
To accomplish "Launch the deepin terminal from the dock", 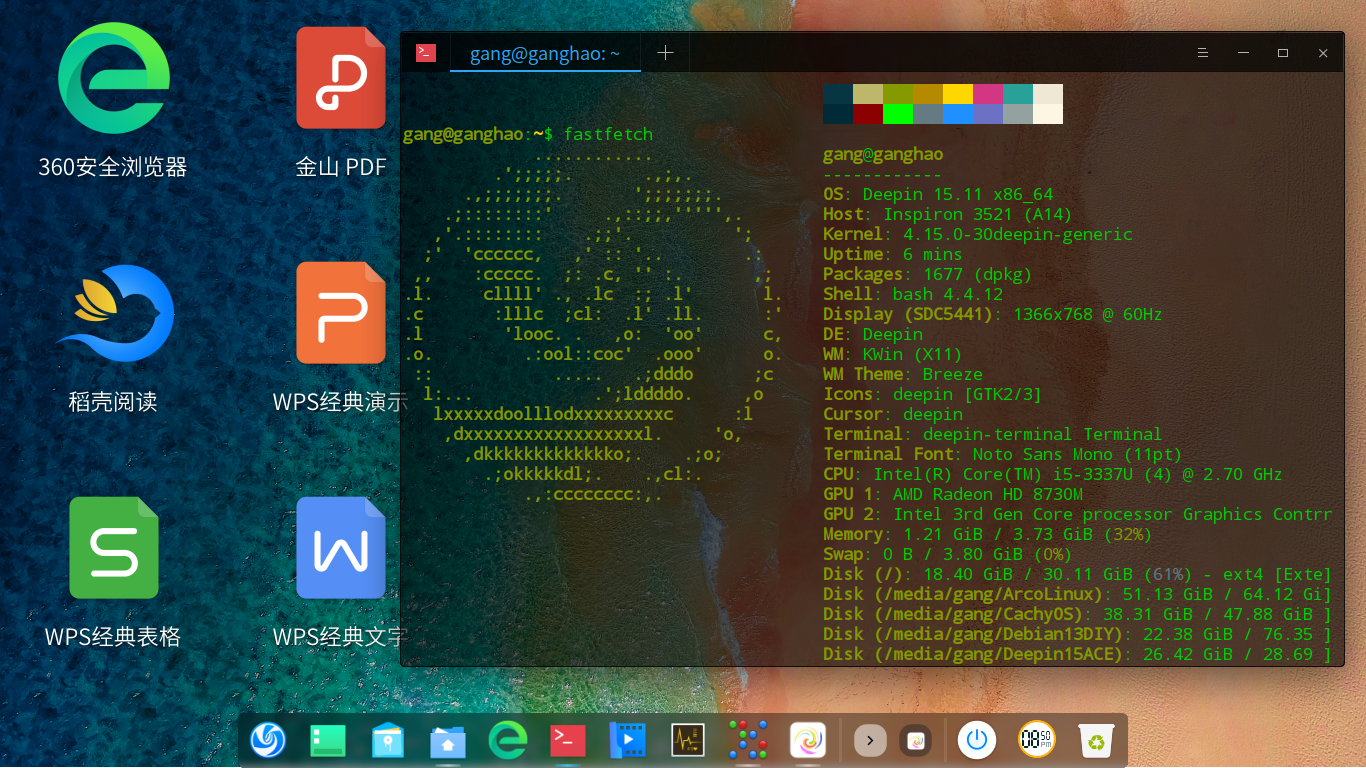I will [x=567, y=740].
